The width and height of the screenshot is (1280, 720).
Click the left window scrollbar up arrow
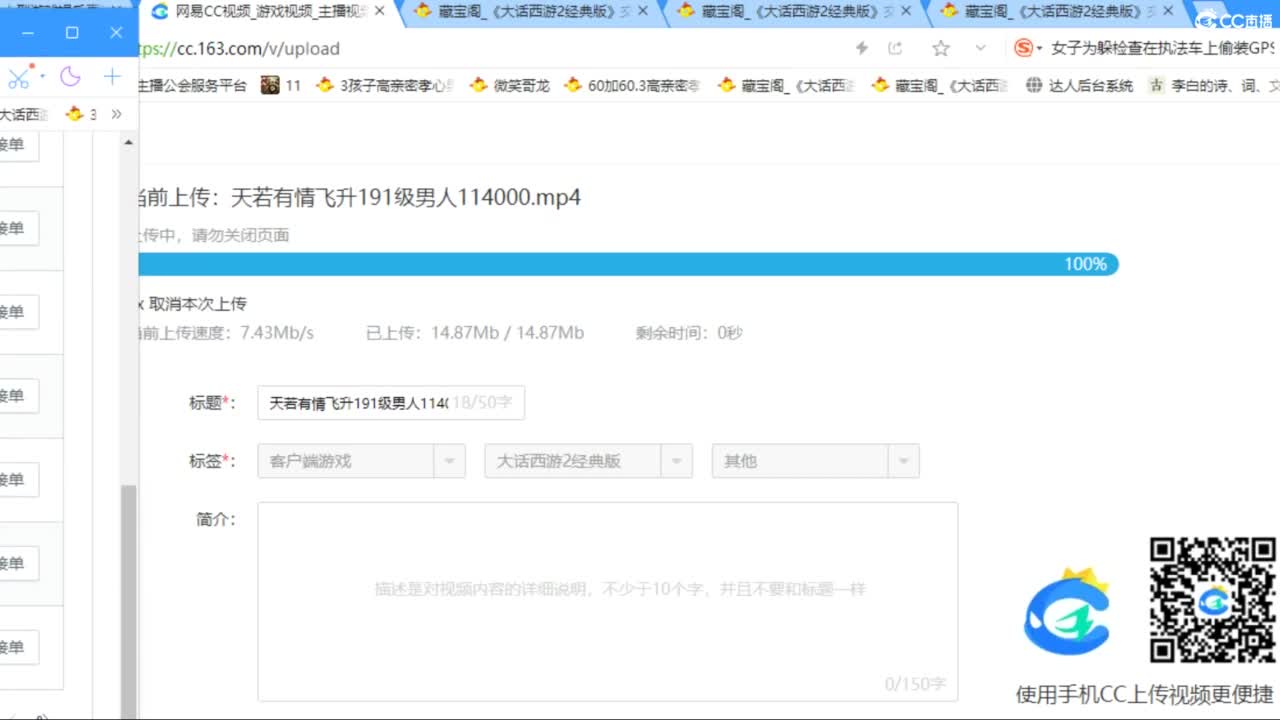(x=128, y=143)
